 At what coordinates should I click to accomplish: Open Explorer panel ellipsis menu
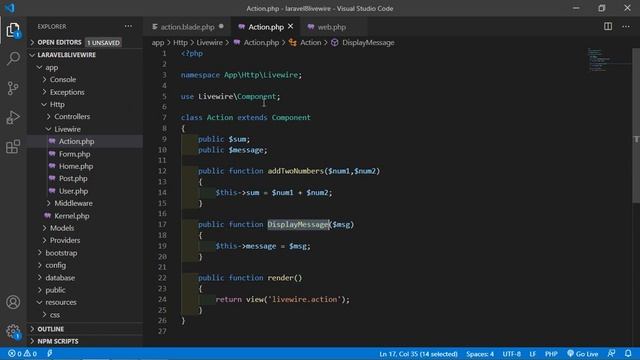click(x=128, y=26)
